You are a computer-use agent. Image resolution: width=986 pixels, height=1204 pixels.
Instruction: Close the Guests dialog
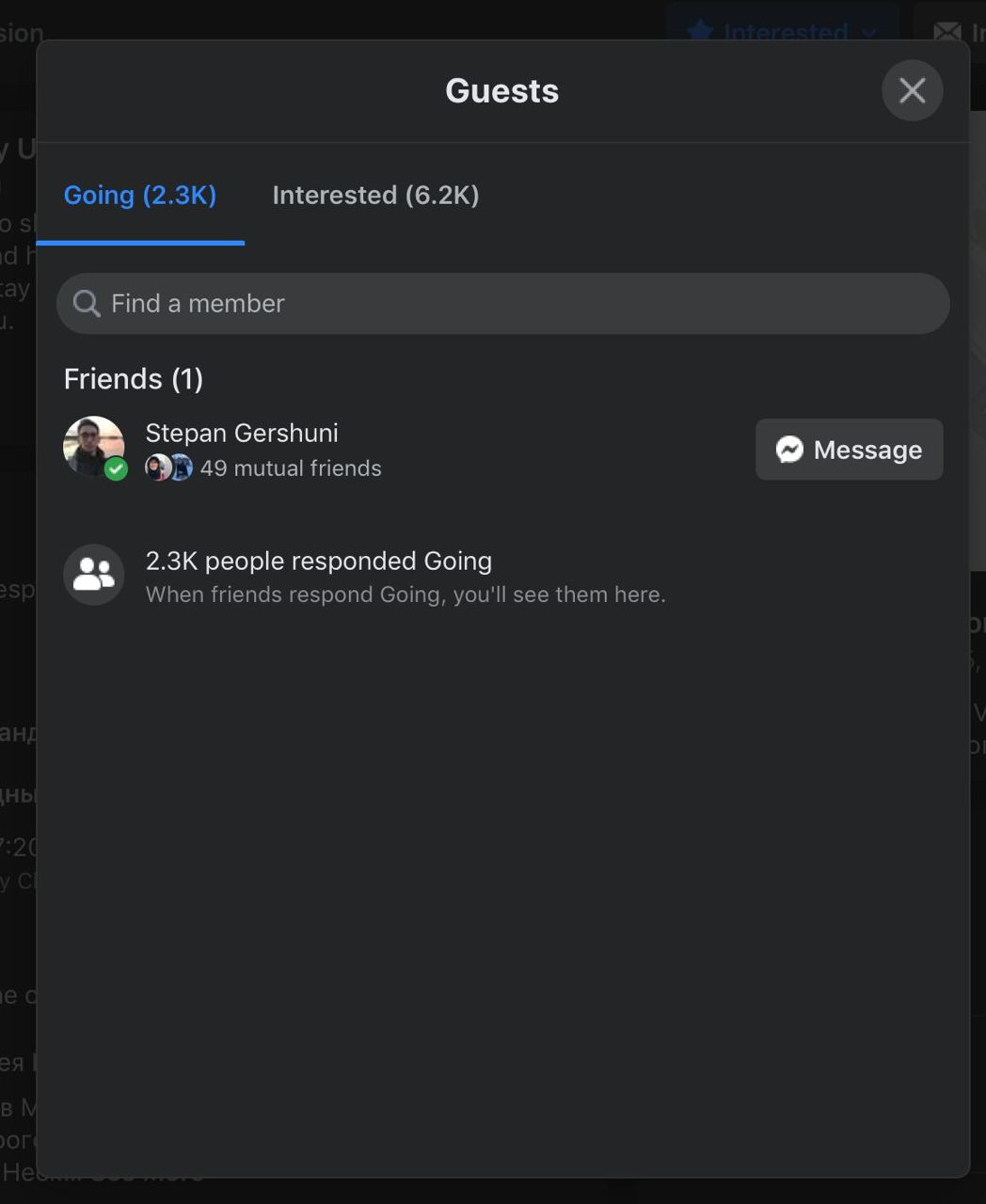(912, 90)
